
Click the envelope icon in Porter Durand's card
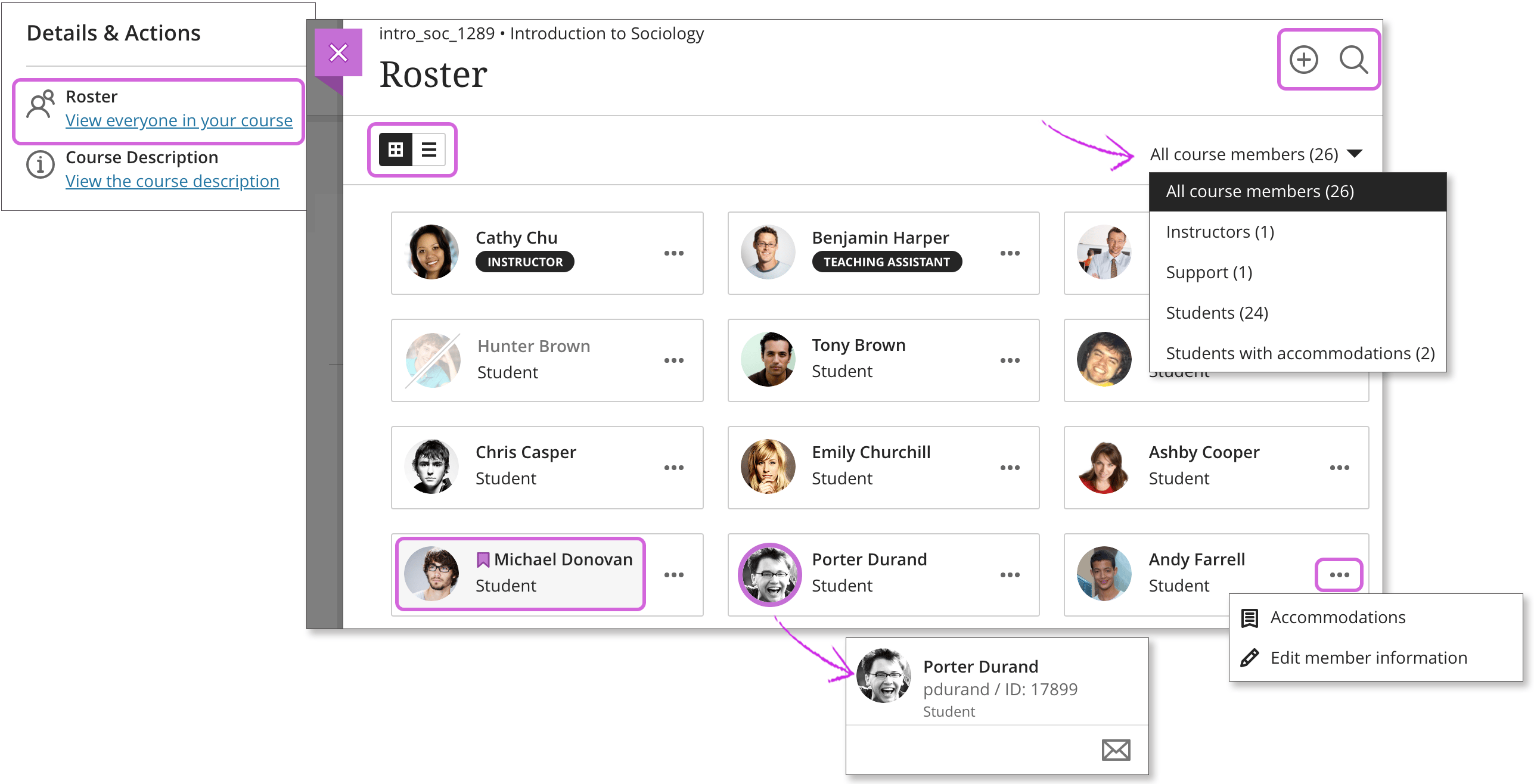(1116, 750)
